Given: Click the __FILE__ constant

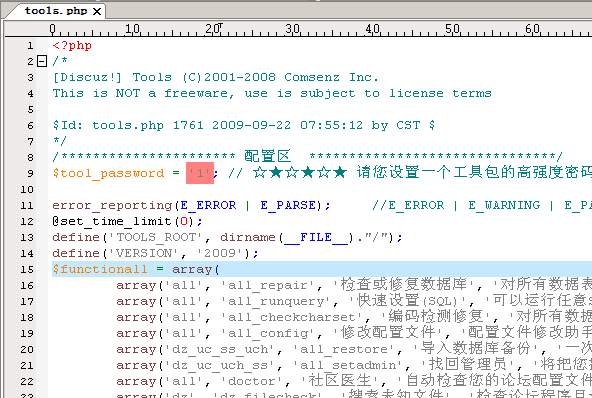Looking at the screenshot, I should [316, 238].
